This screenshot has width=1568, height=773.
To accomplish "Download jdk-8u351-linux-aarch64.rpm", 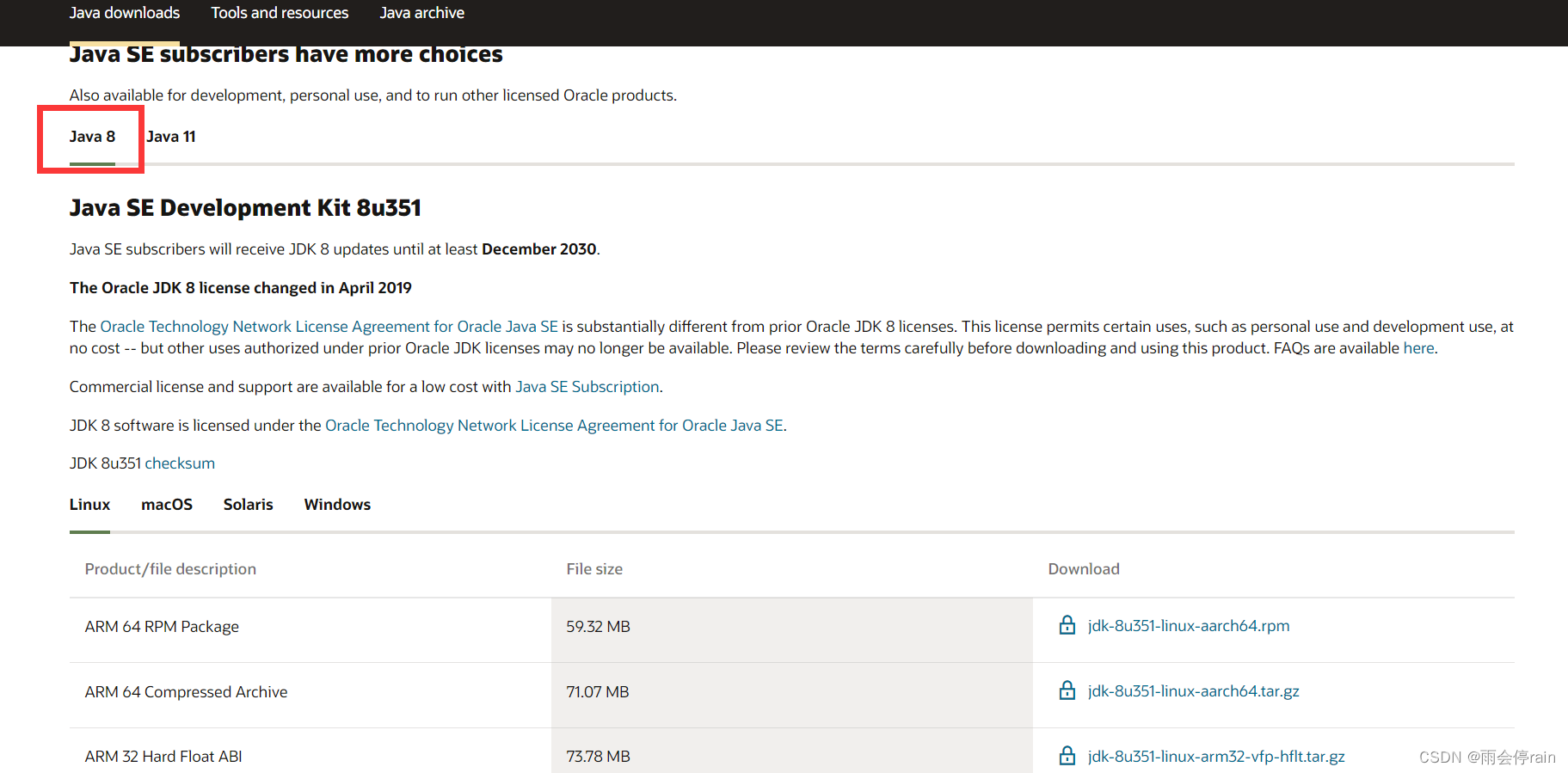I will [1189, 626].
